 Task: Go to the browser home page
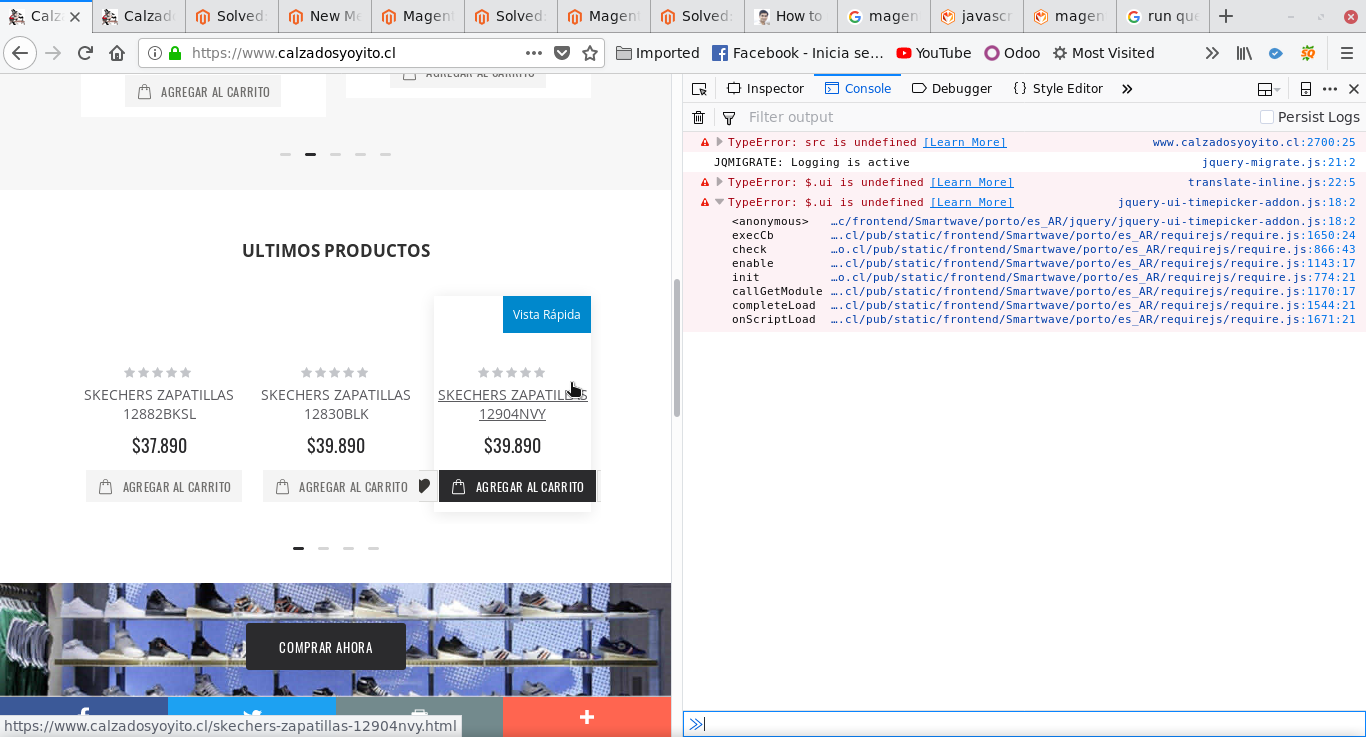pyautogui.click(x=117, y=53)
